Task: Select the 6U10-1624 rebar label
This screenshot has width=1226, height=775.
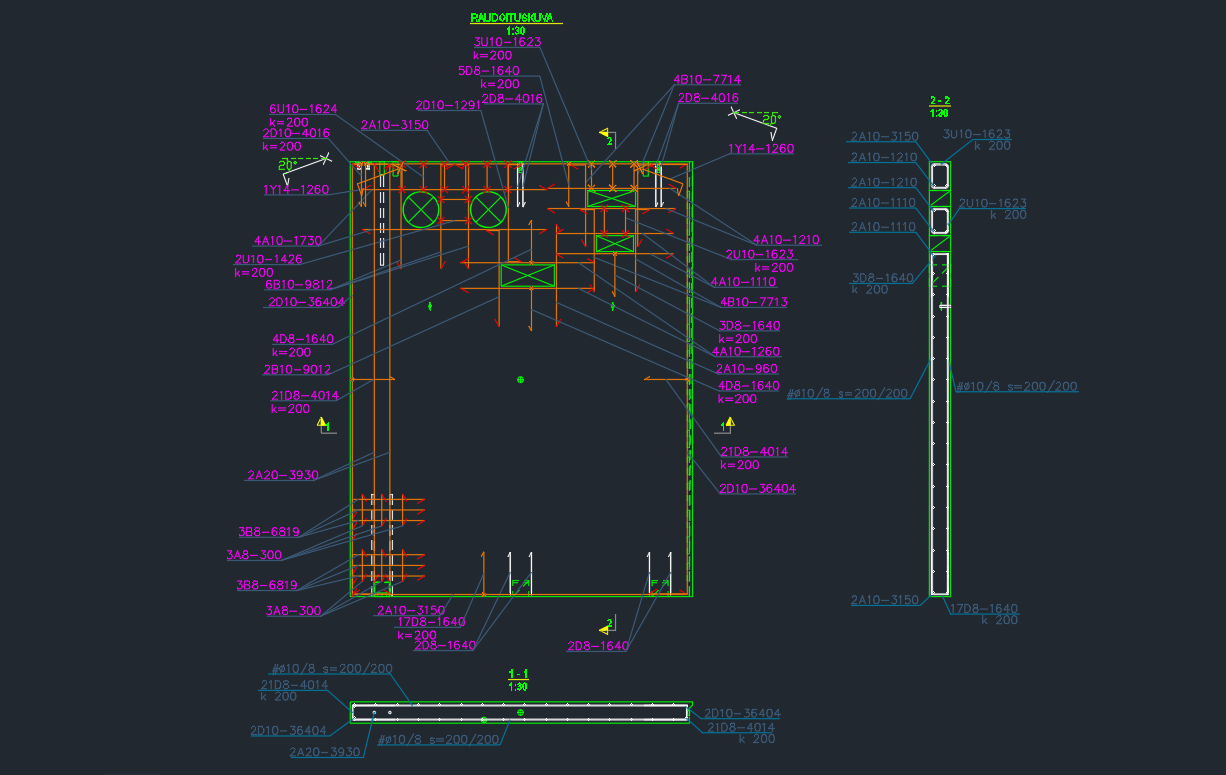Action: (x=303, y=109)
